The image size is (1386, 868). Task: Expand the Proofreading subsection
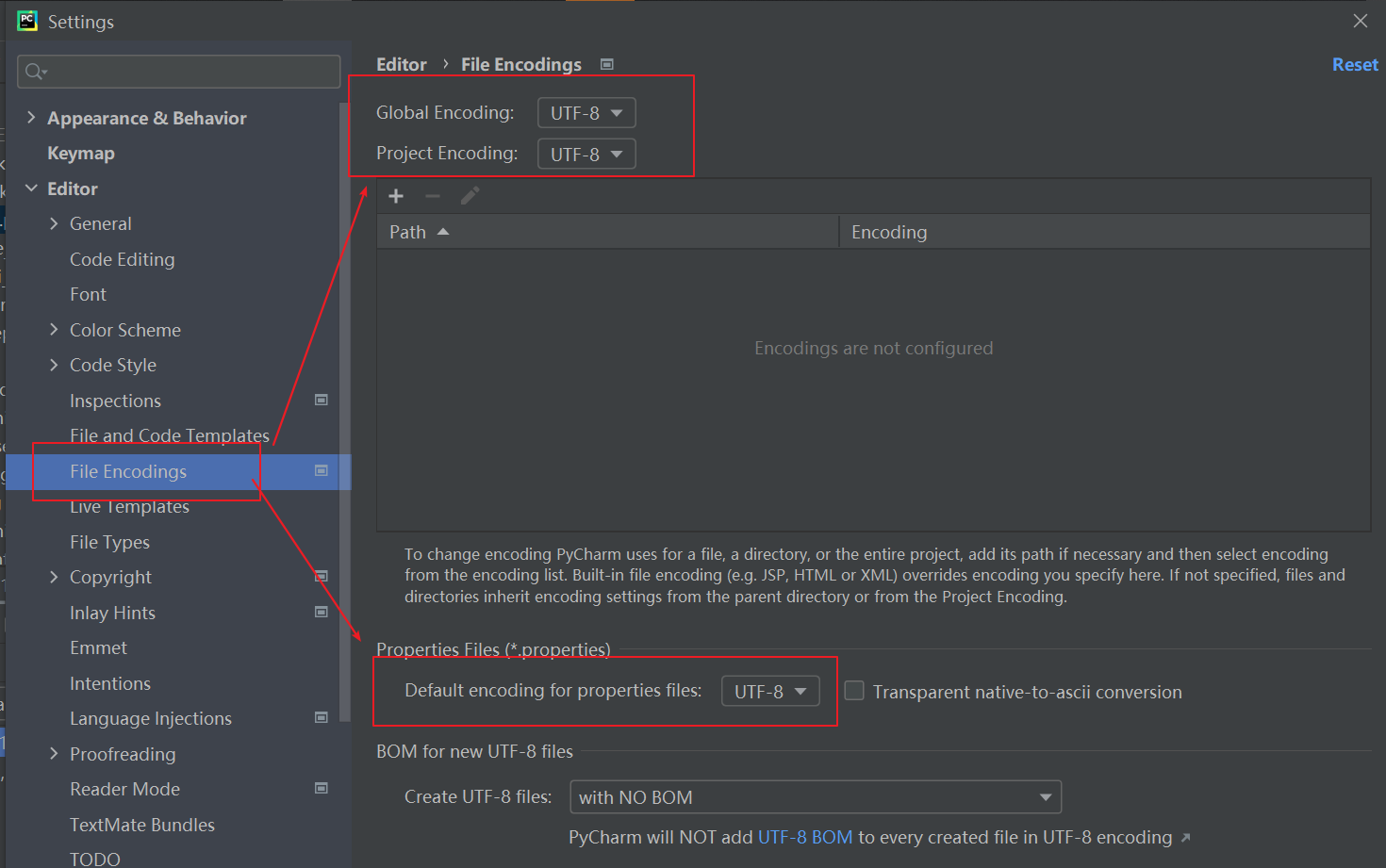54,753
